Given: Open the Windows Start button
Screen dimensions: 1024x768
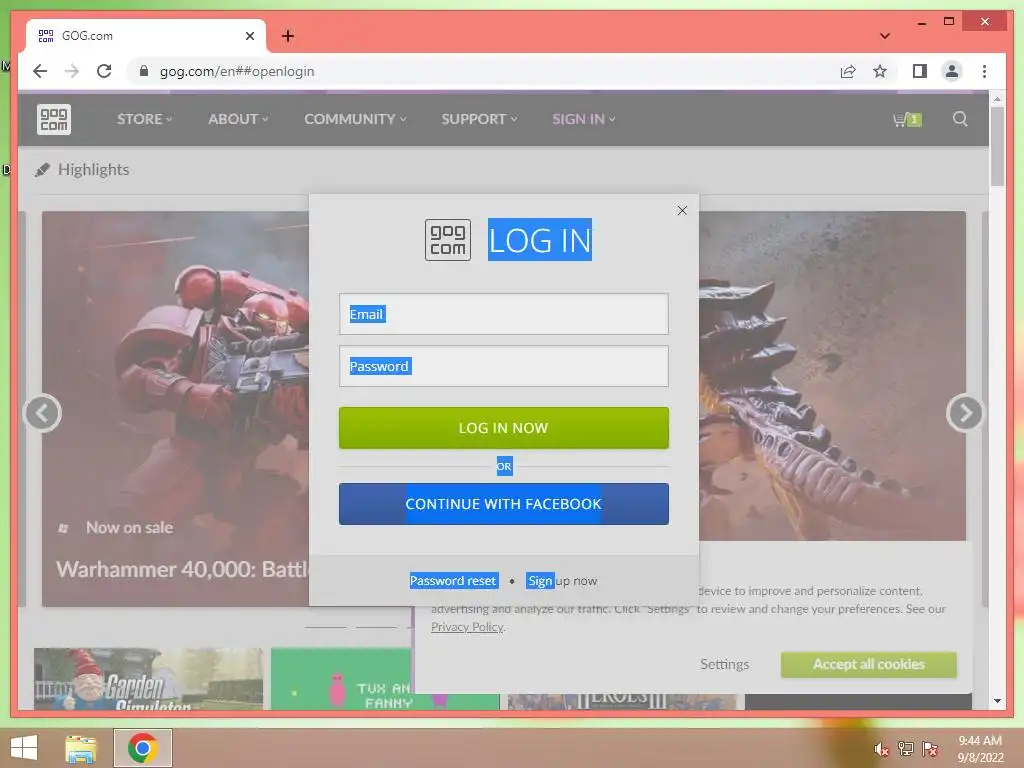Looking at the screenshot, I should tap(24, 747).
